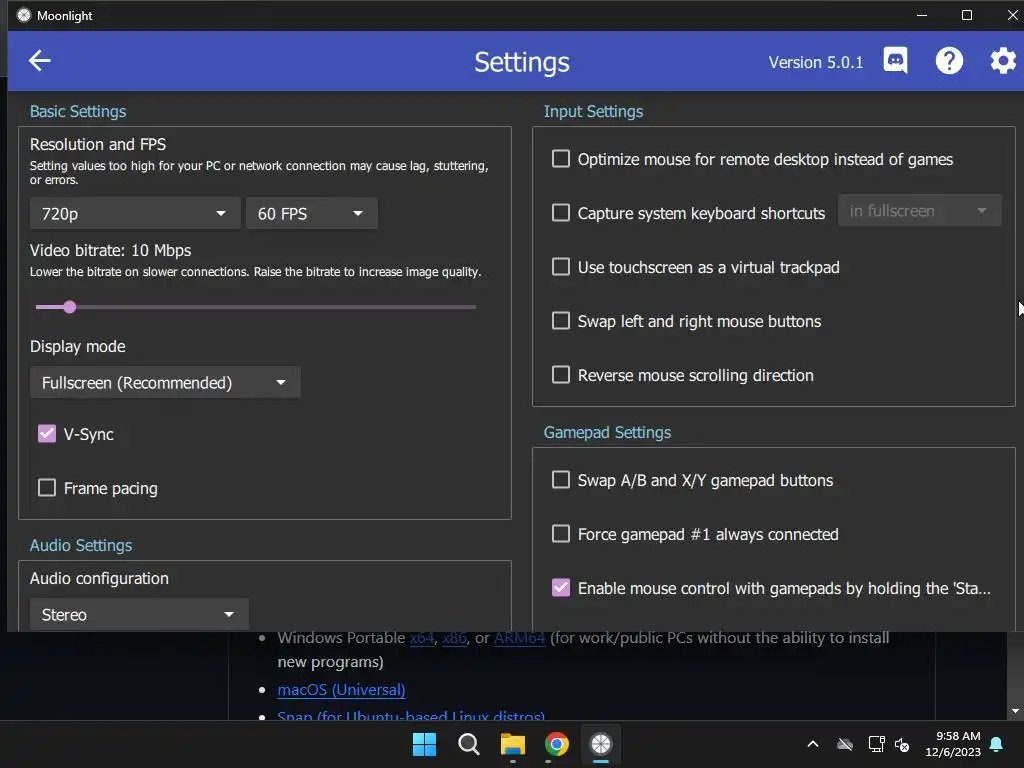Click the Display mode label
Image resolution: width=1024 pixels, height=768 pixels.
coord(78,346)
